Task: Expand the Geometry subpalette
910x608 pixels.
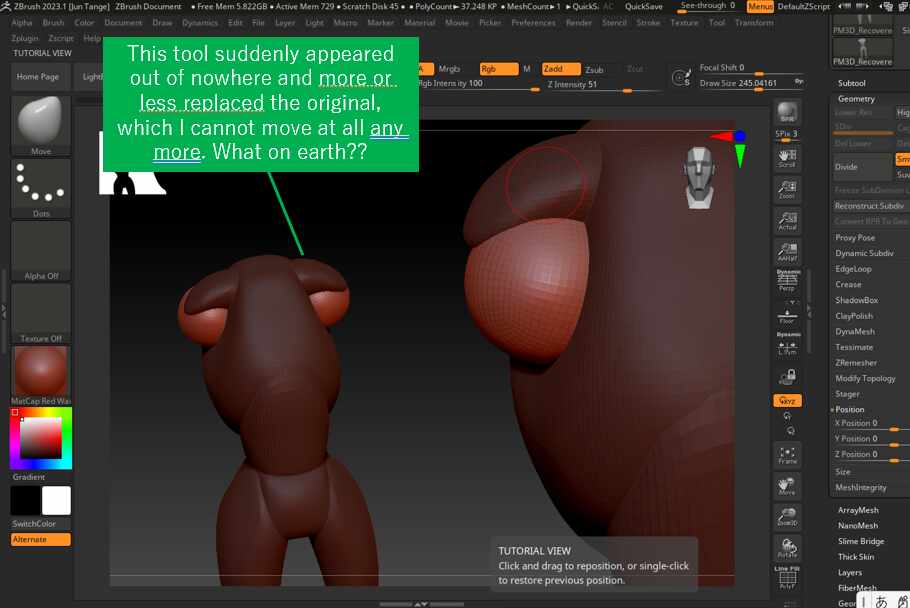Action: (x=856, y=99)
